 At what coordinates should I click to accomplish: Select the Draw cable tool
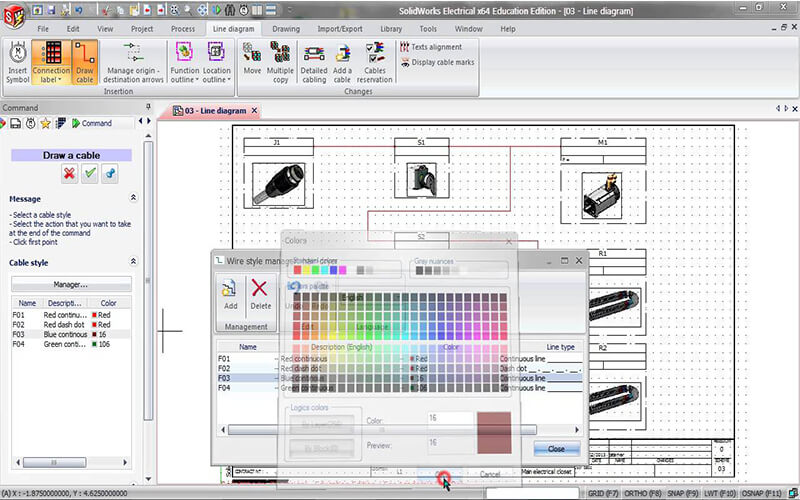point(84,62)
